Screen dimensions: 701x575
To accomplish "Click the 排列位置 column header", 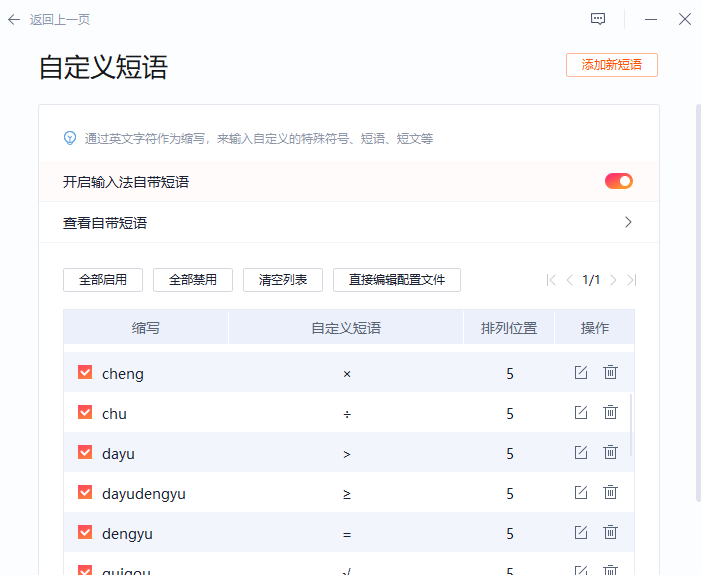I will click(x=508, y=328).
